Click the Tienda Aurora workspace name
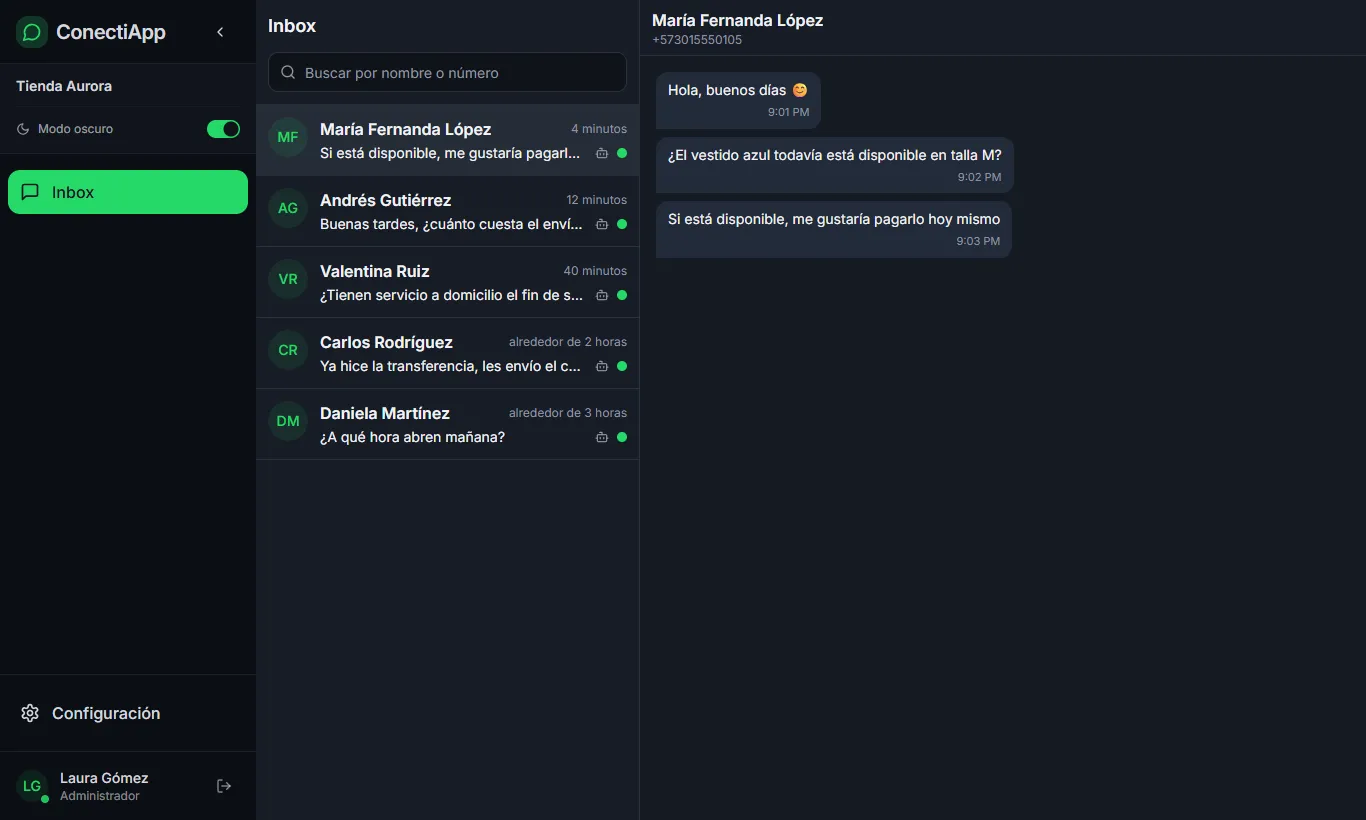1366x820 pixels. (64, 86)
